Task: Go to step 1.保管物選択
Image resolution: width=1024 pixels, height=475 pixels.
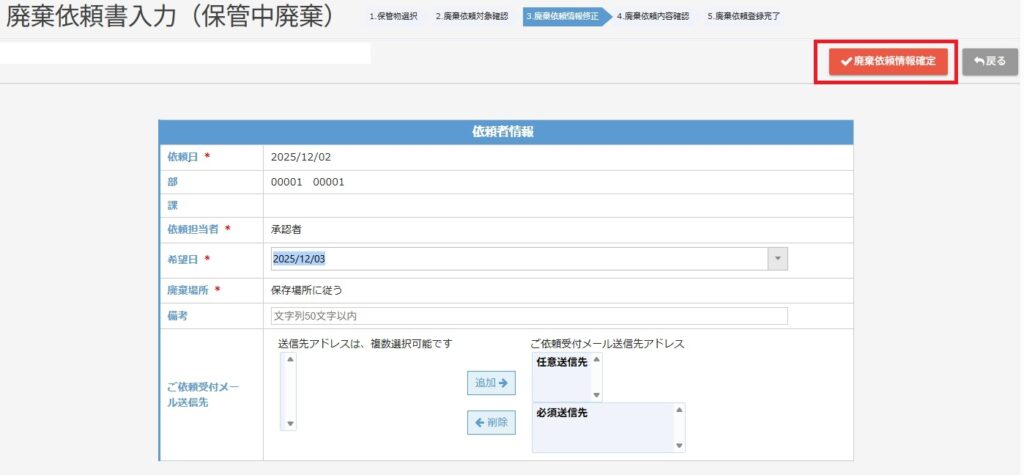Action: (x=393, y=17)
